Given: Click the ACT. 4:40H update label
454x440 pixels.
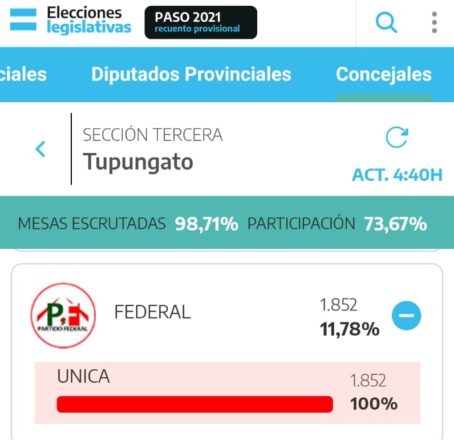Looking at the screenshot, I should 397,175.
